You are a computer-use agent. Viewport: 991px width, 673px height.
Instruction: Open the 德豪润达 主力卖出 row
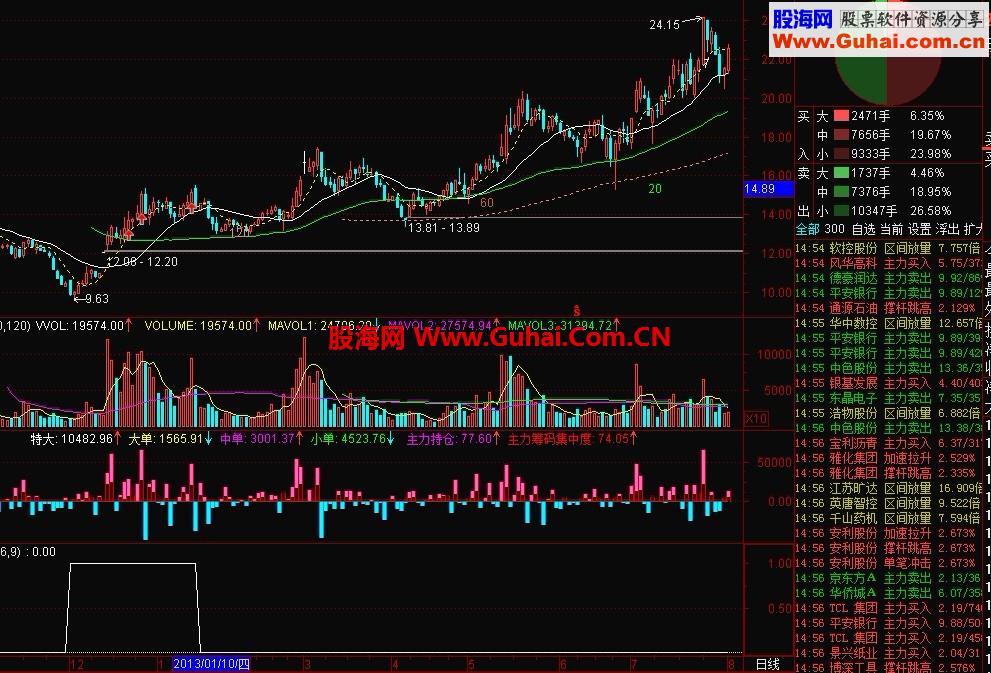pyautogui.click(x=887, y=279)
